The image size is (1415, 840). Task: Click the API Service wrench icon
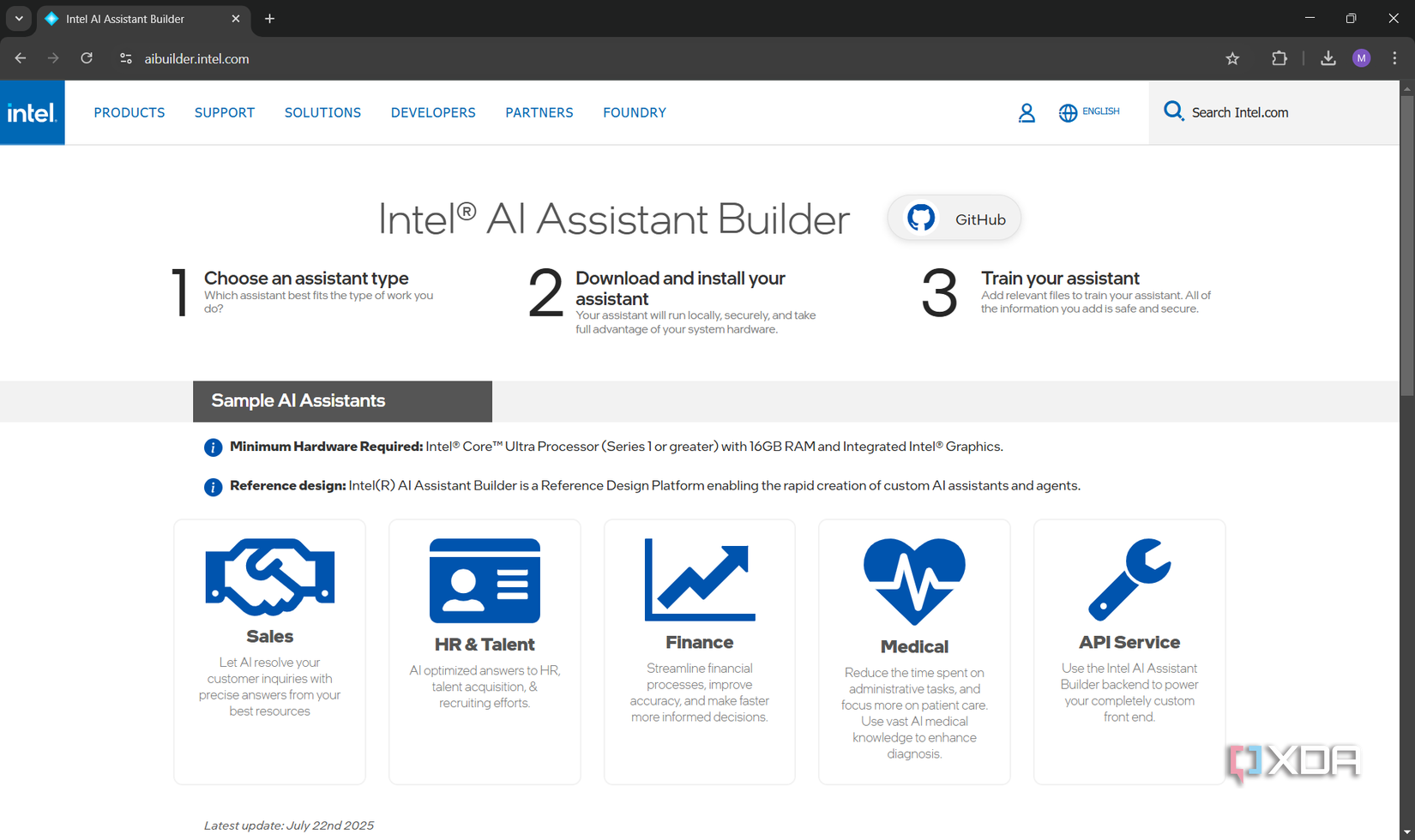tap(1129, 579)
